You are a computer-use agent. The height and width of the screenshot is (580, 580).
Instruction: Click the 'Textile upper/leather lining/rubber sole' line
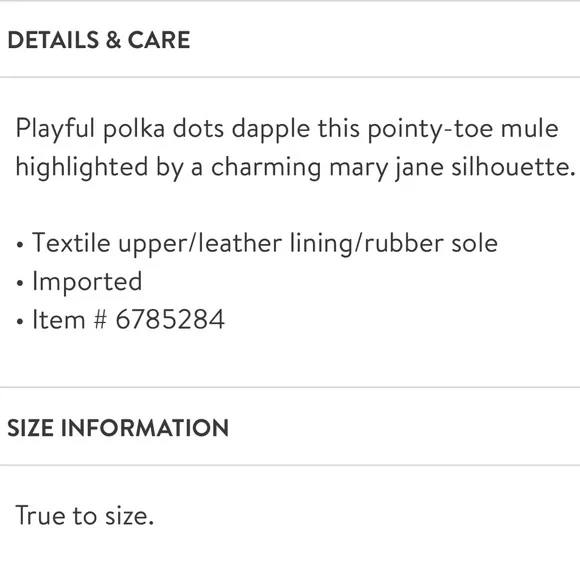click(265, 244)
